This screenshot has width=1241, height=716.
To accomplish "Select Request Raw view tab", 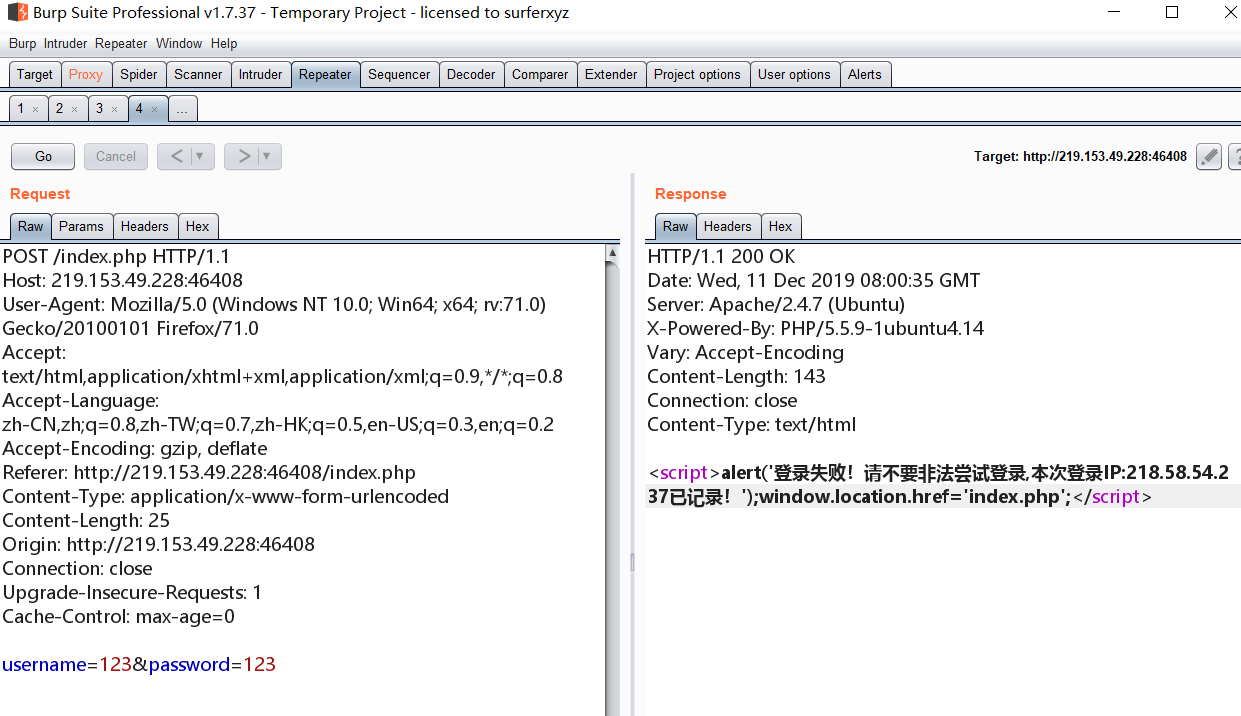I will 31,226.
